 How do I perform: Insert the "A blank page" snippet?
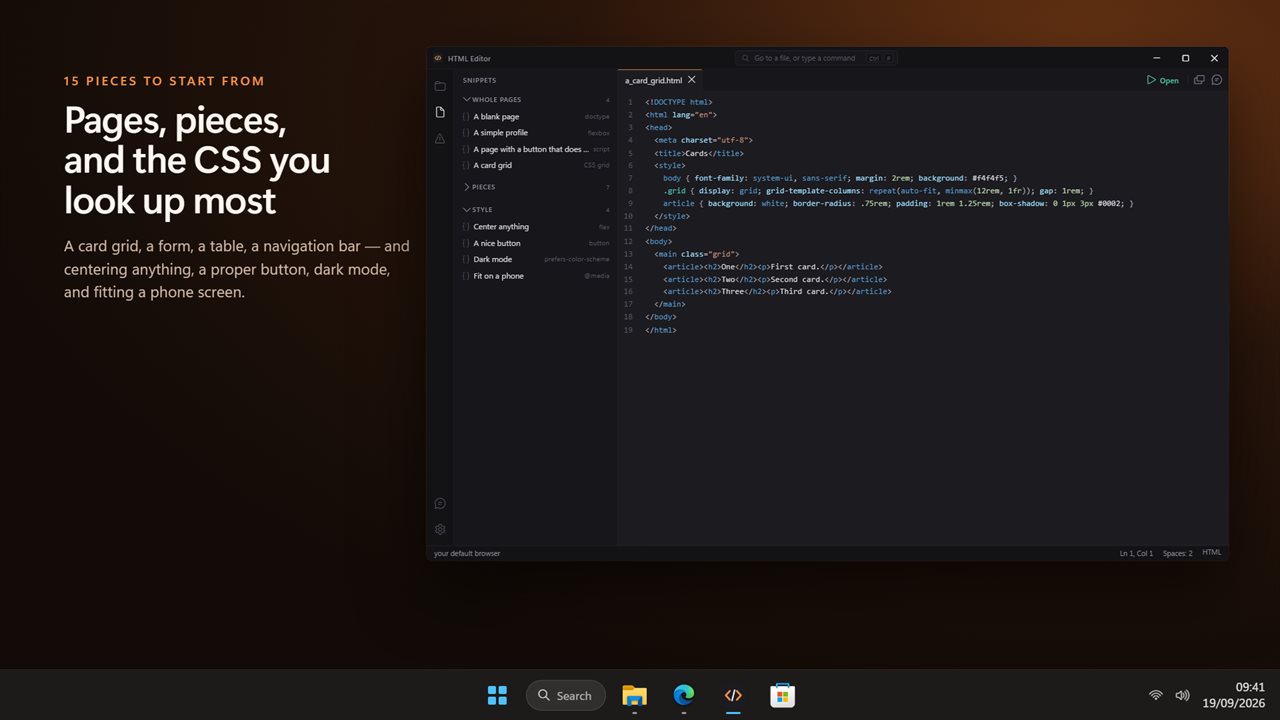pos(536,116)
